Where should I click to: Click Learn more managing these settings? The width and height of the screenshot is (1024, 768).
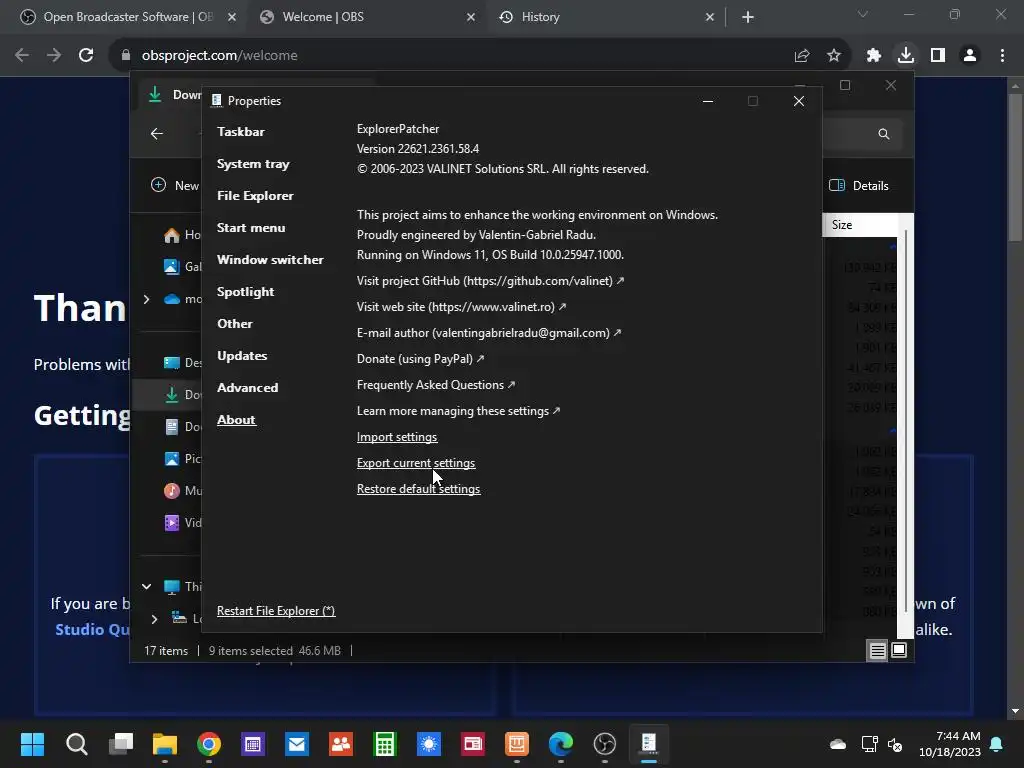click(458, 411)
